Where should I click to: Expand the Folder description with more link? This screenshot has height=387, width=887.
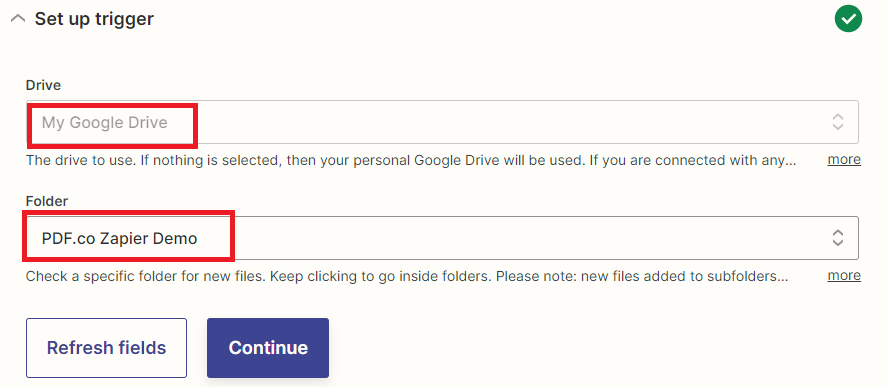844,276
